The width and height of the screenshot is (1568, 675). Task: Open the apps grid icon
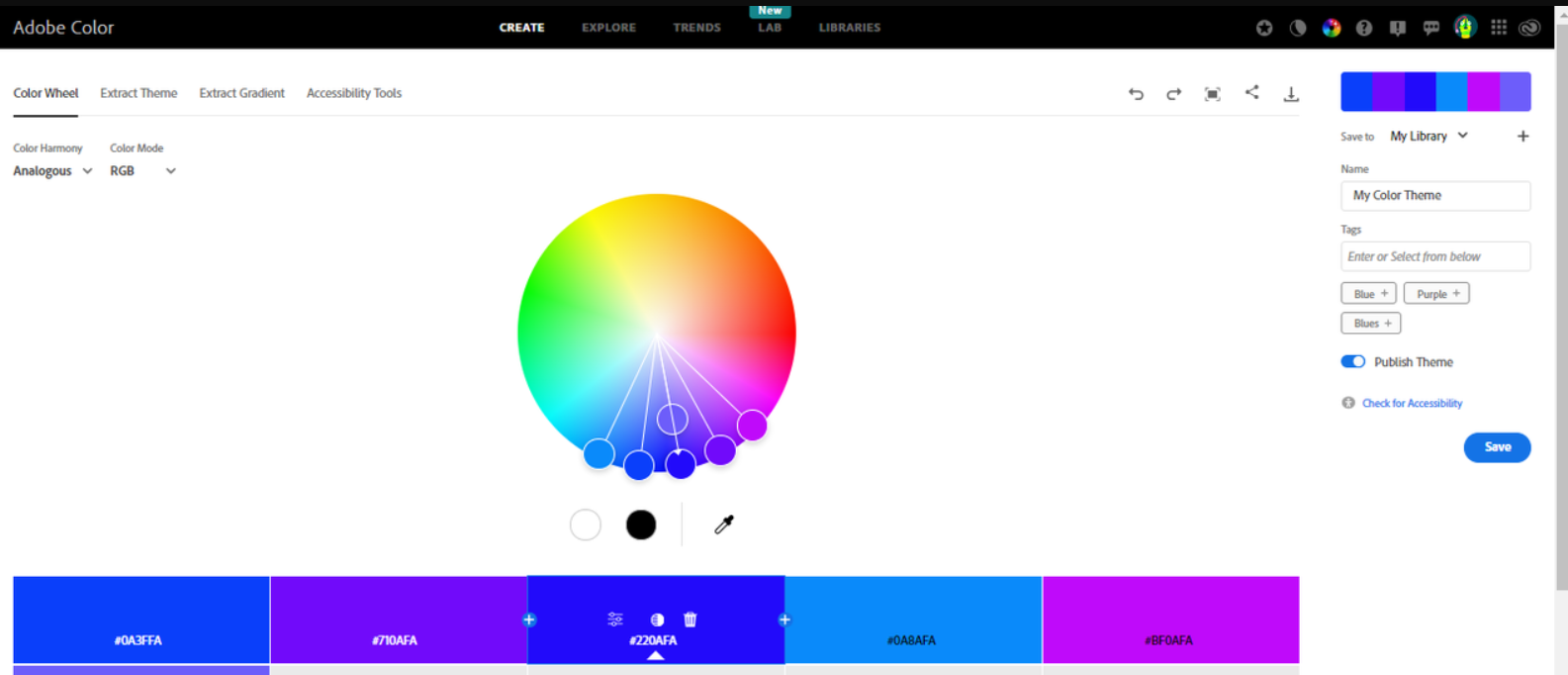click(1499, 28)
